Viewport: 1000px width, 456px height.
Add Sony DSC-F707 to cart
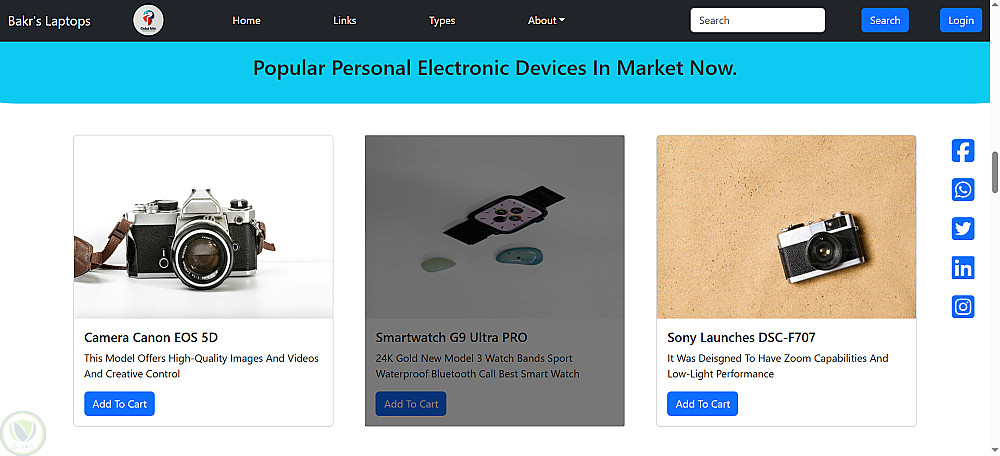702,404
